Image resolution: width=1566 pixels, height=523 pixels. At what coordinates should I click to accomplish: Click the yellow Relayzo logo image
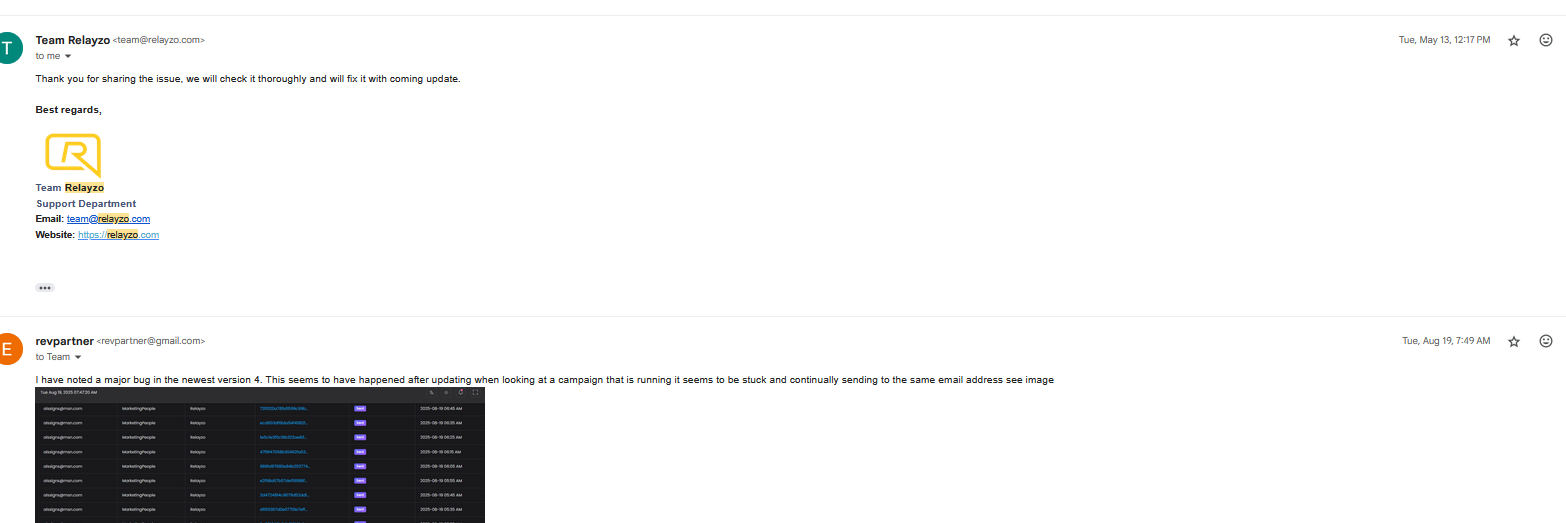click(73, 156)
